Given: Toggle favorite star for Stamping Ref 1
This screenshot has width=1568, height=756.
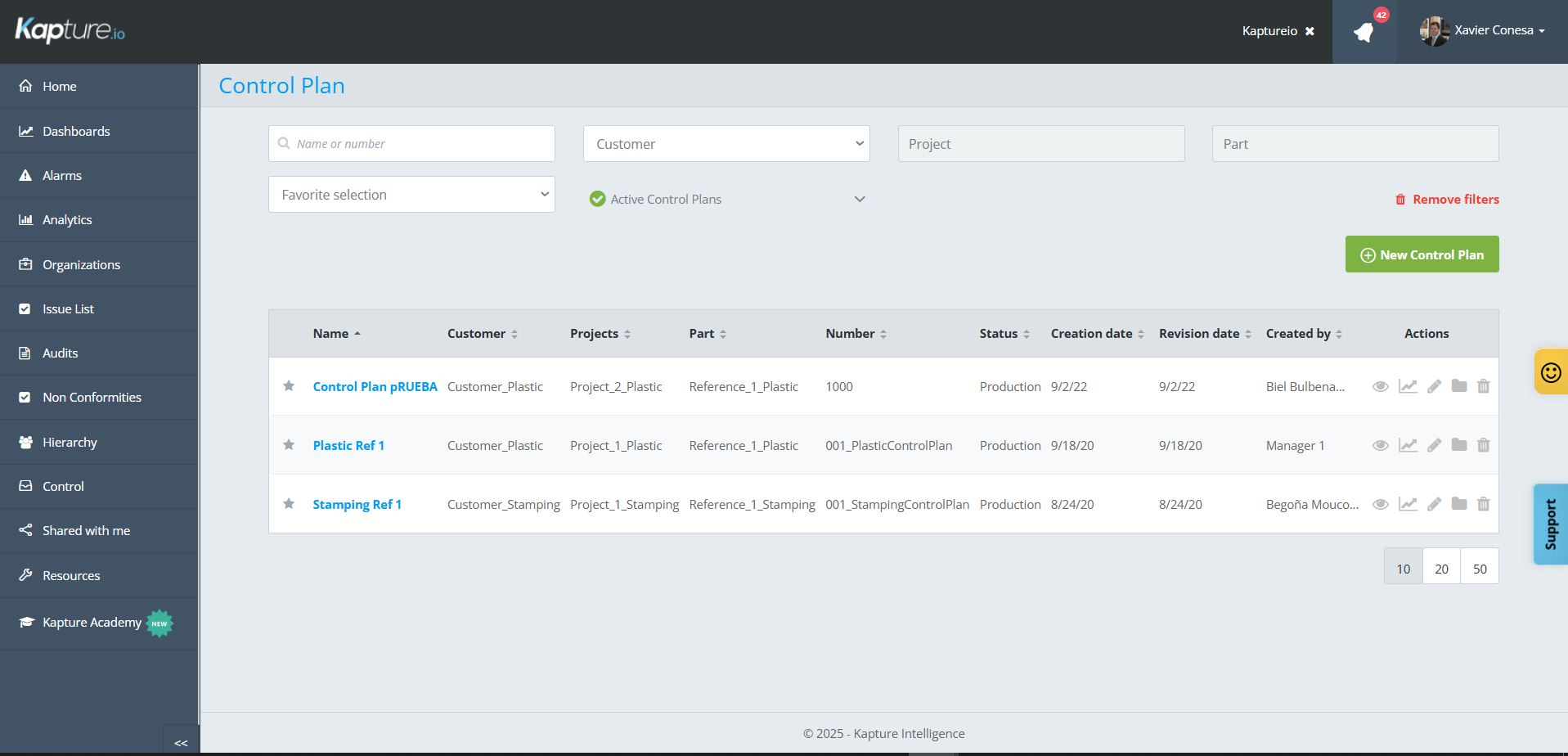Looking at the screenshot, I should pos(289,503).
